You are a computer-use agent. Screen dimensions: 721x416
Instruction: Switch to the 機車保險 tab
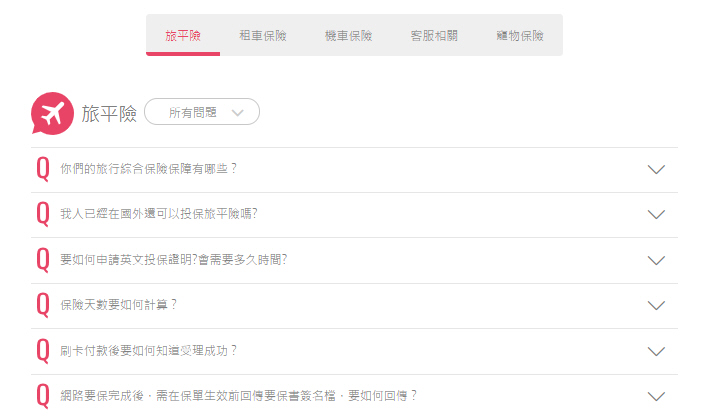(349, 35)
